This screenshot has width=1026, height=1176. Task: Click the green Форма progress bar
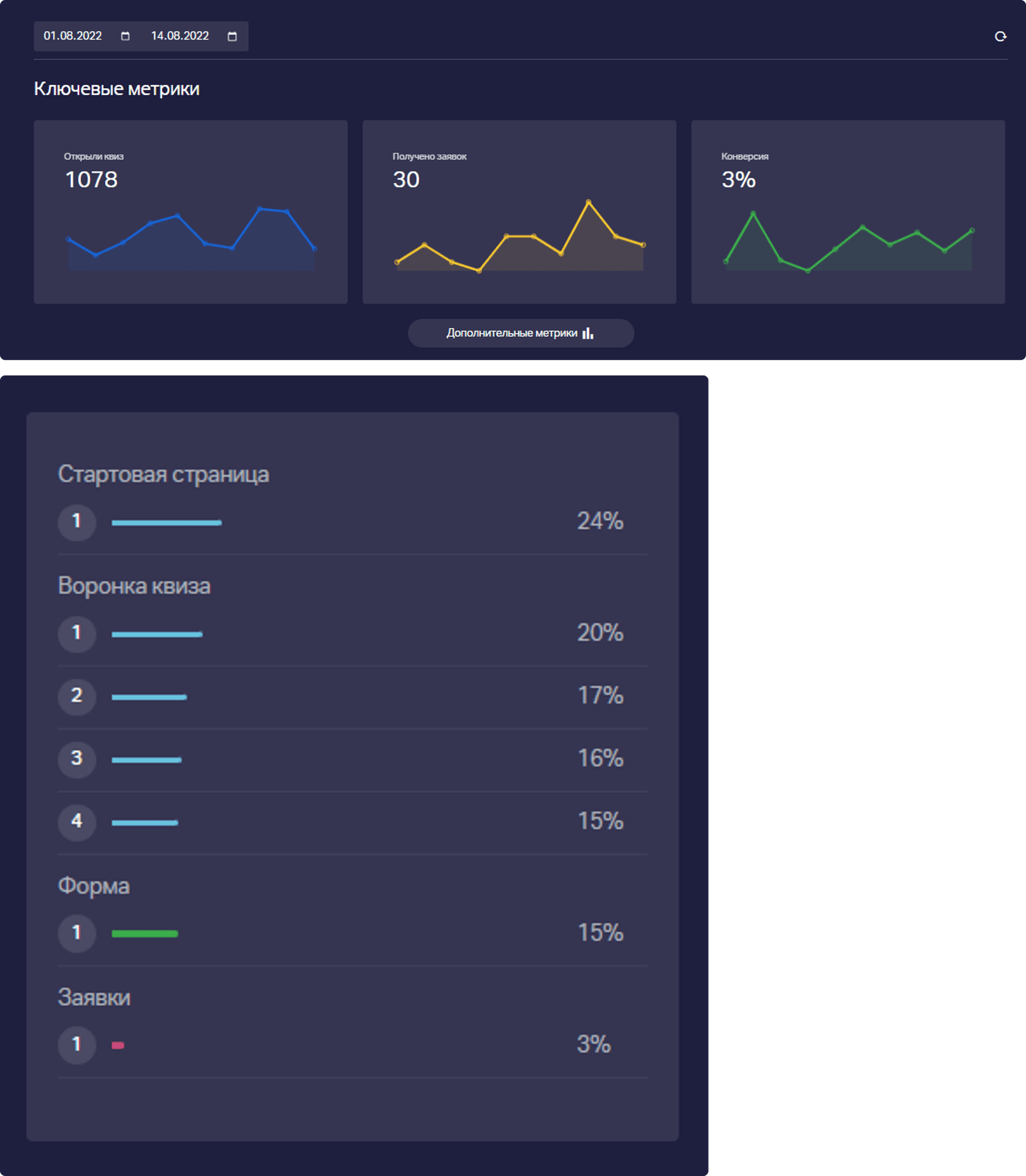click(145, 934)
